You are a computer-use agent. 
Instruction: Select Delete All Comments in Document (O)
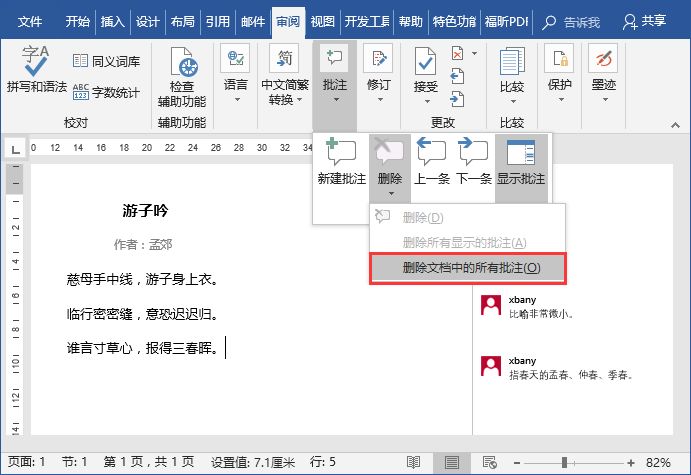[468, 268]
